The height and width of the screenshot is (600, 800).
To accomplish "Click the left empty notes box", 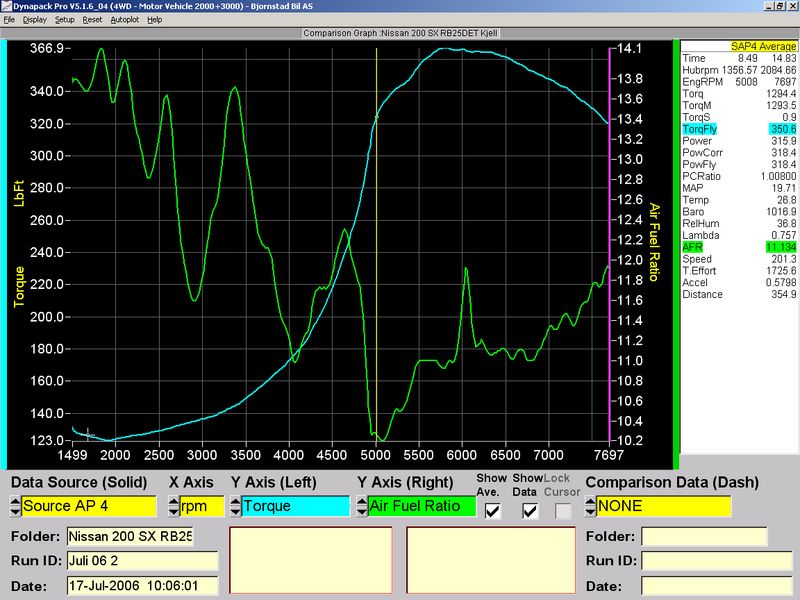I will click(x=311, y=560).
